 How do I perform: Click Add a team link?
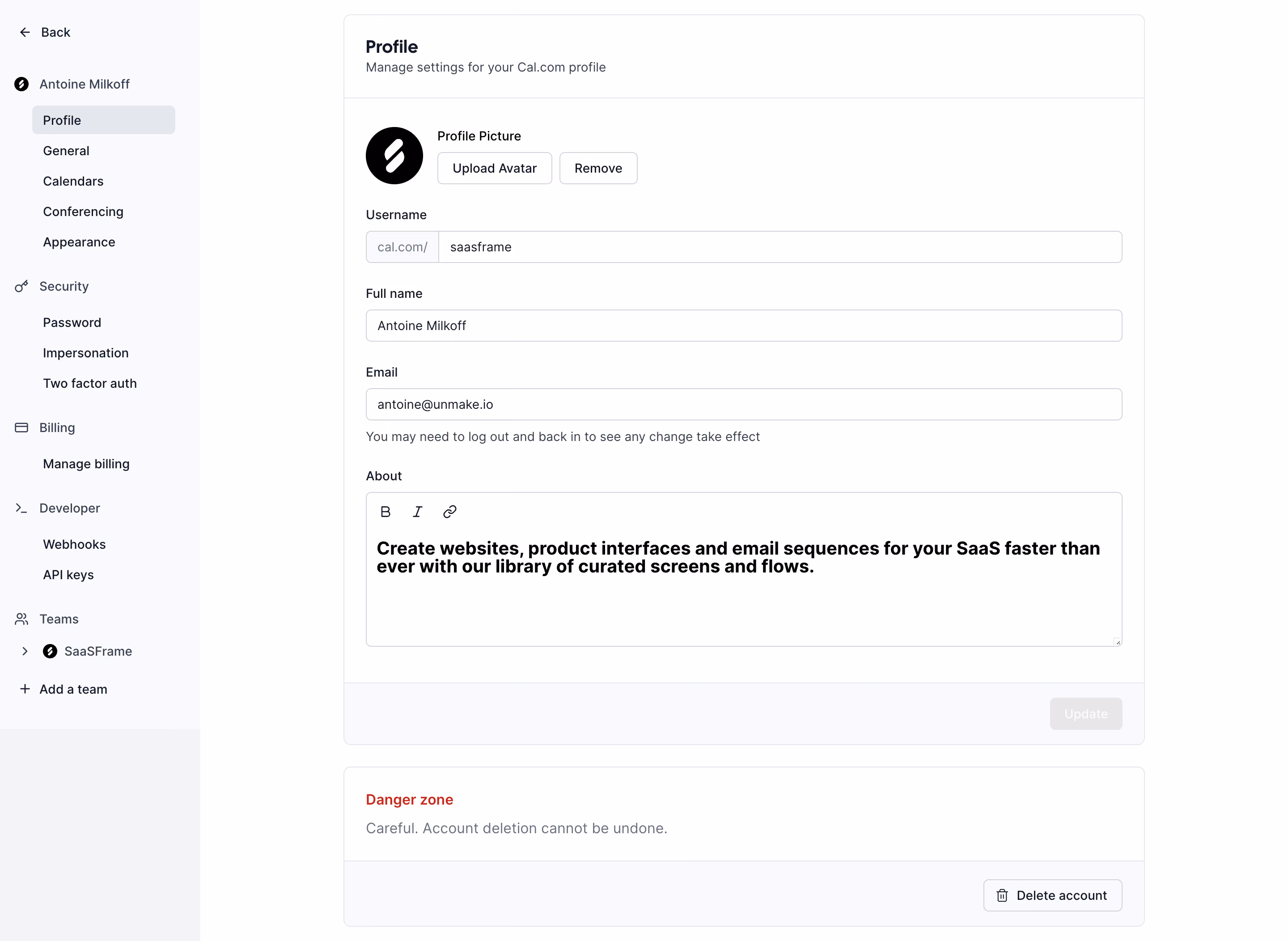[73, 689]
